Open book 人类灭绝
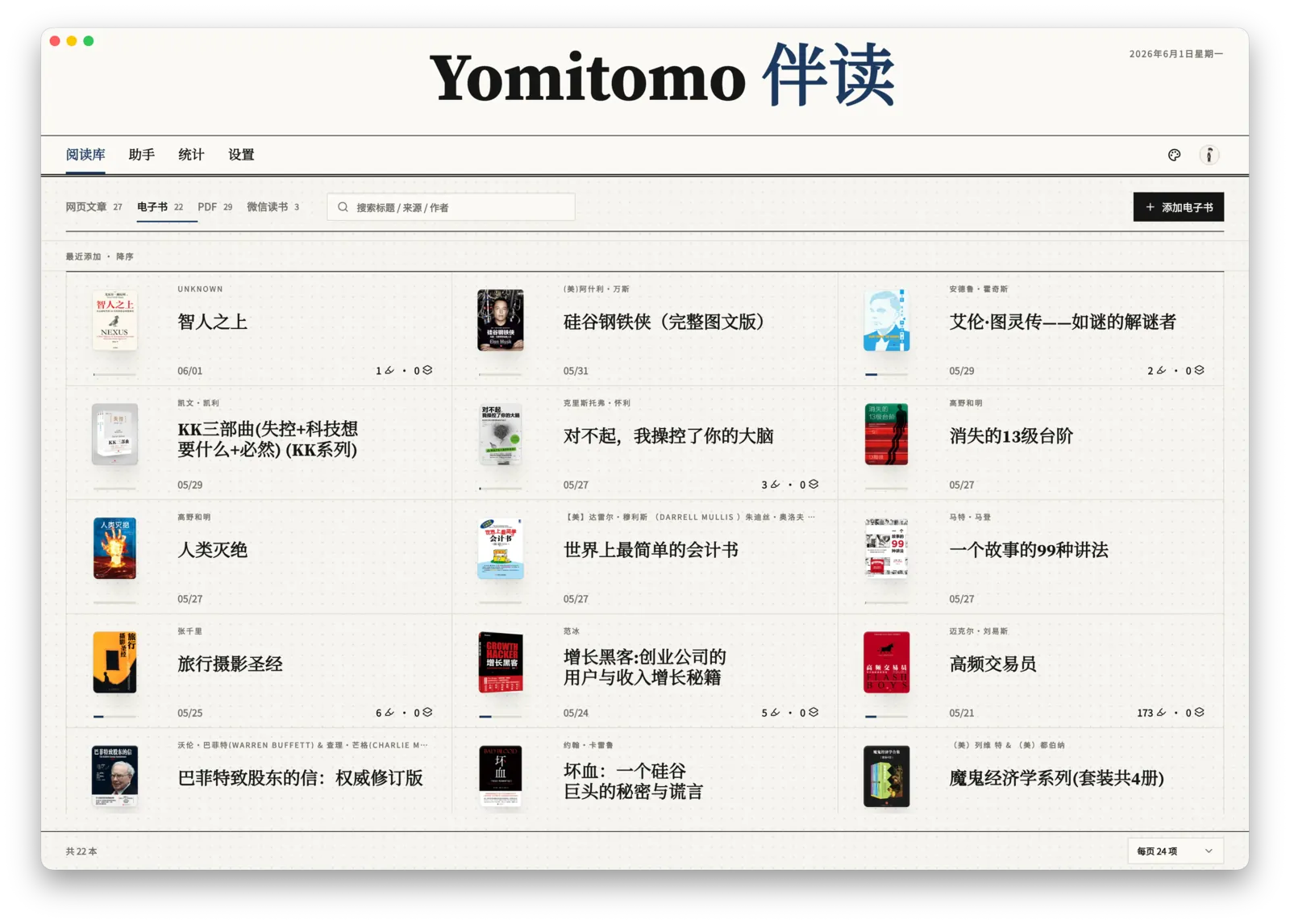The image size is (1290, 924). click(x=212, y=550)
